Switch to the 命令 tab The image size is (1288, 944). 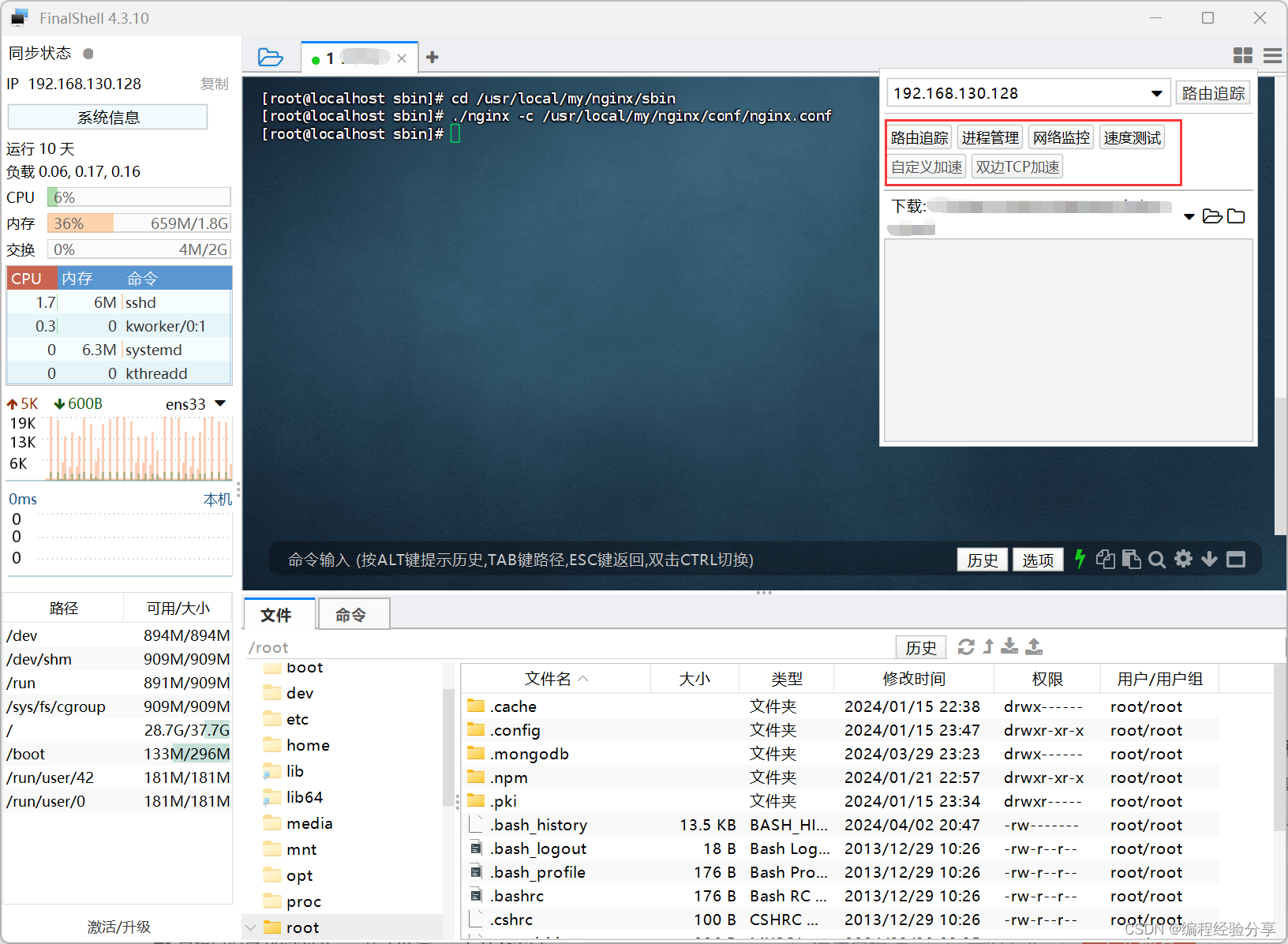(x=351, y=615)
